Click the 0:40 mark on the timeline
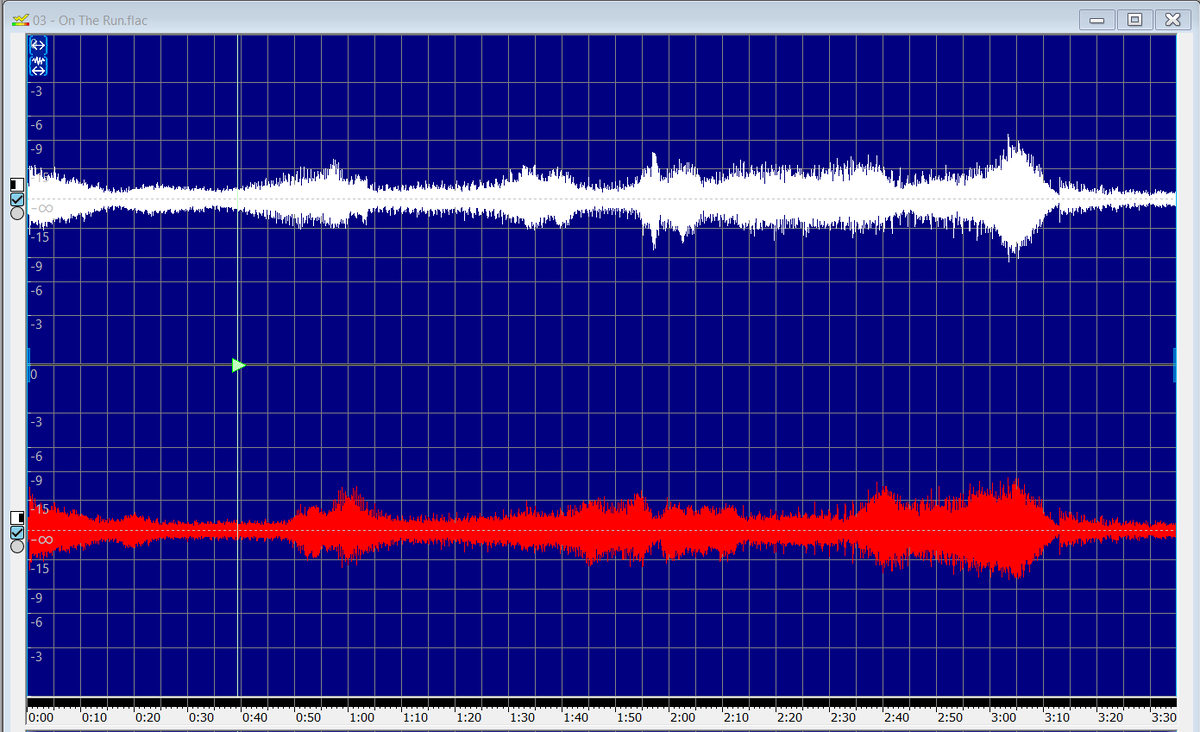1200x732 pixels. [x=254, y=717]
